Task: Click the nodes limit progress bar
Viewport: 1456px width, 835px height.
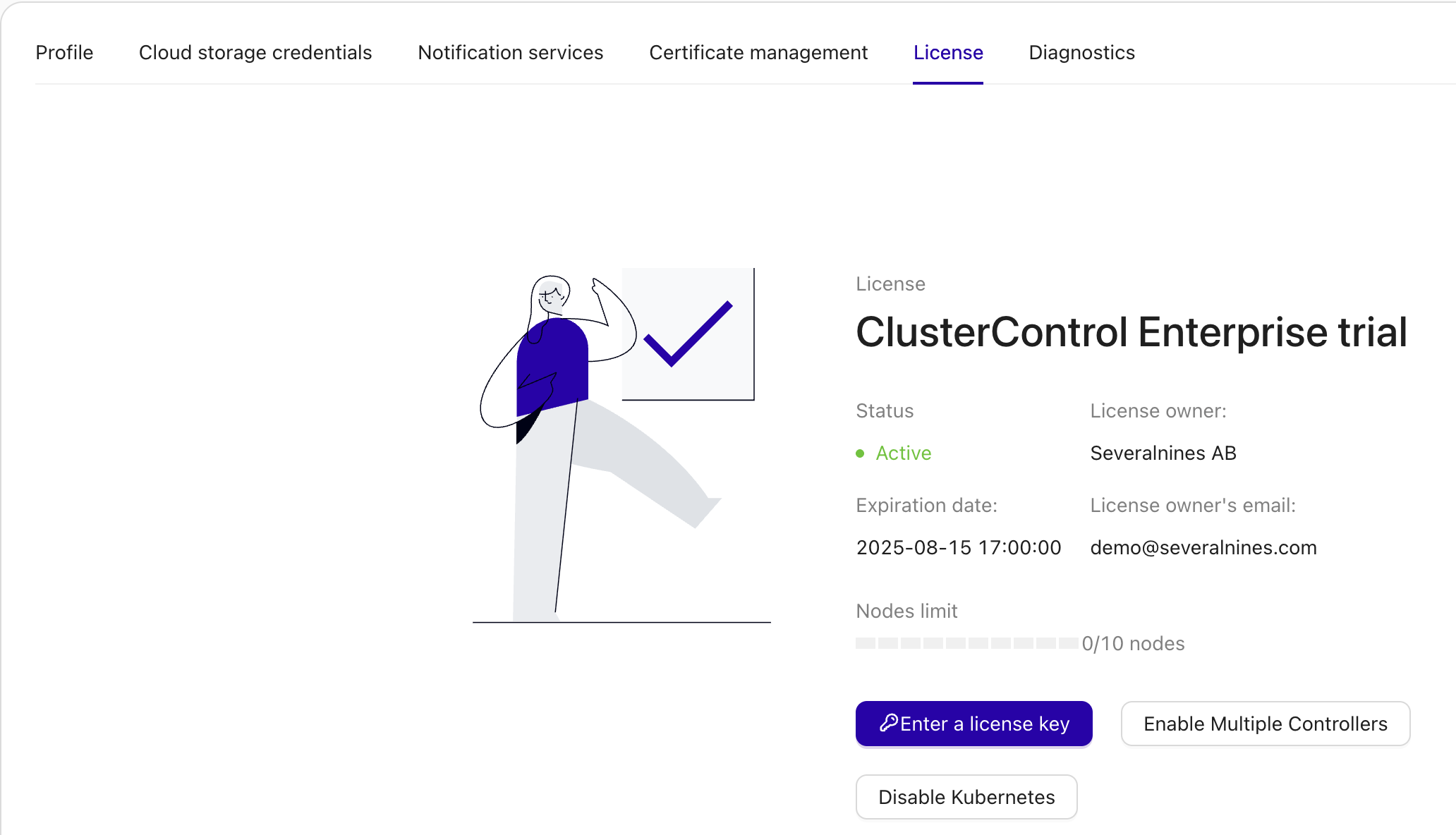Action: [966, 643]
